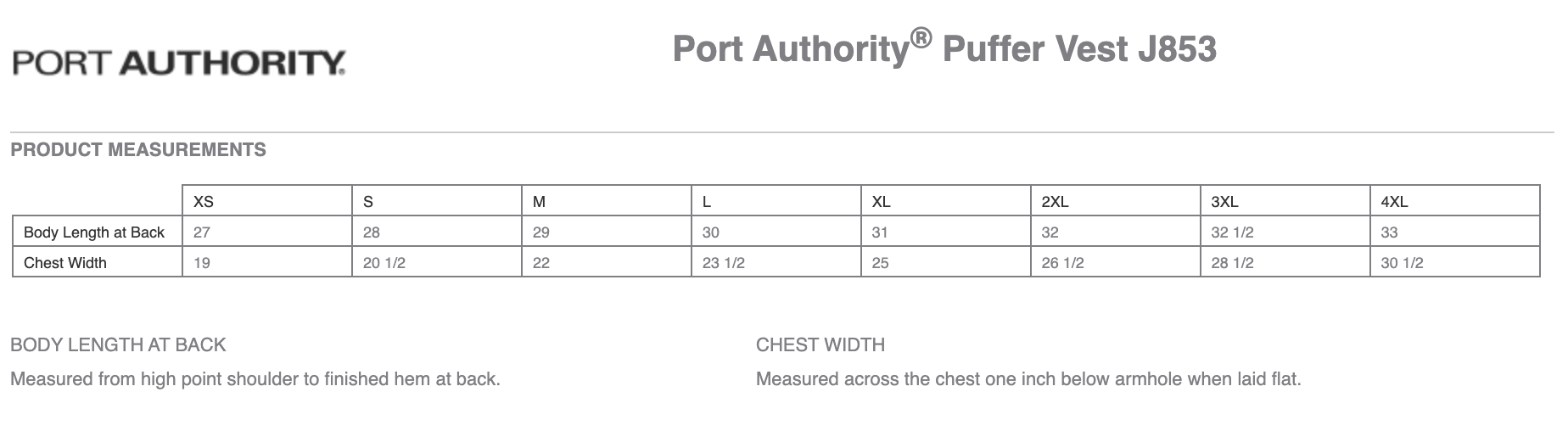
Task: Select the 3XL size column header
Action: [x=1224, y=202]
